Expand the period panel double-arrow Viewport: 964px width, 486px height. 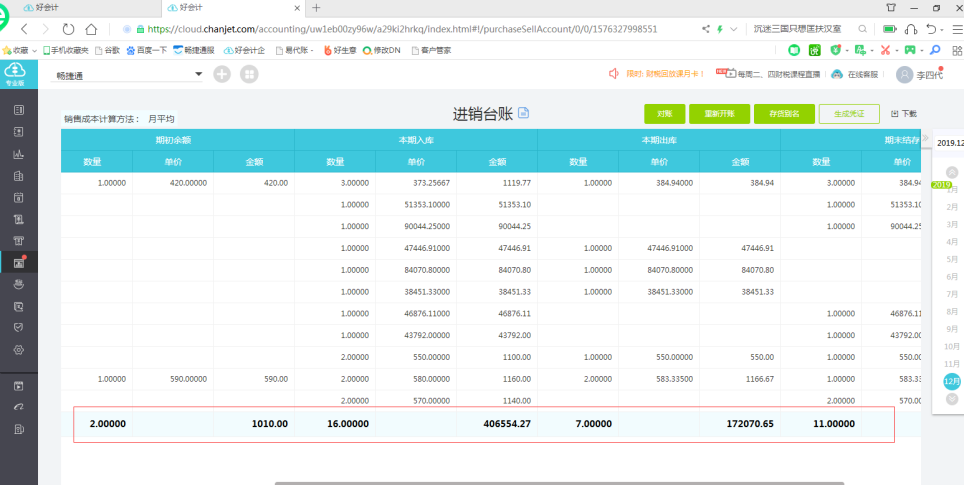[x=926, y=138]
